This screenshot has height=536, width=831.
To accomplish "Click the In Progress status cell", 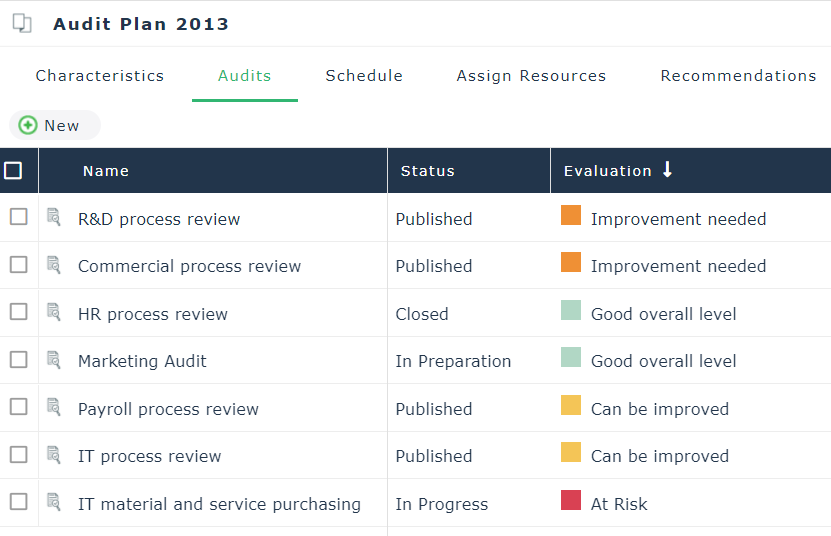I will (441, 504).
